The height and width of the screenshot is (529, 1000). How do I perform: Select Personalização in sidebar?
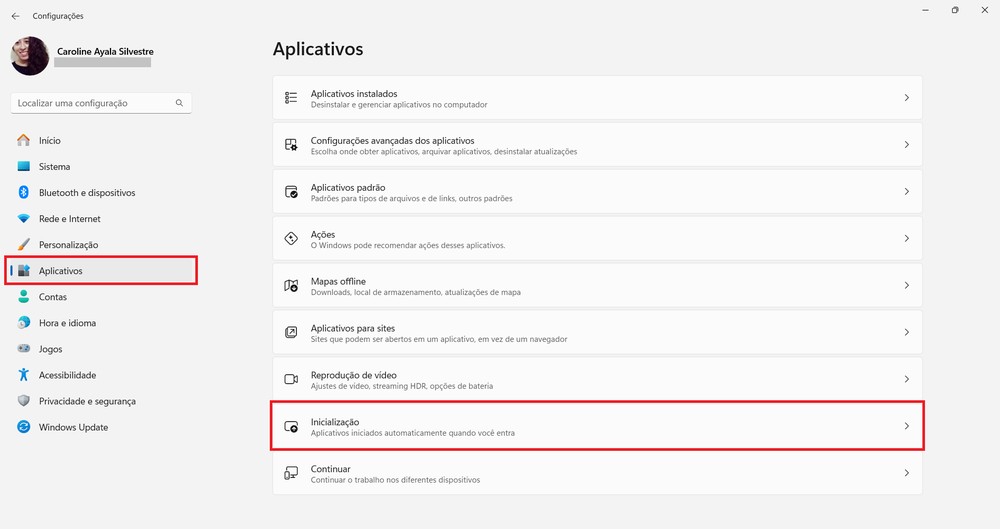click(68, 245)
